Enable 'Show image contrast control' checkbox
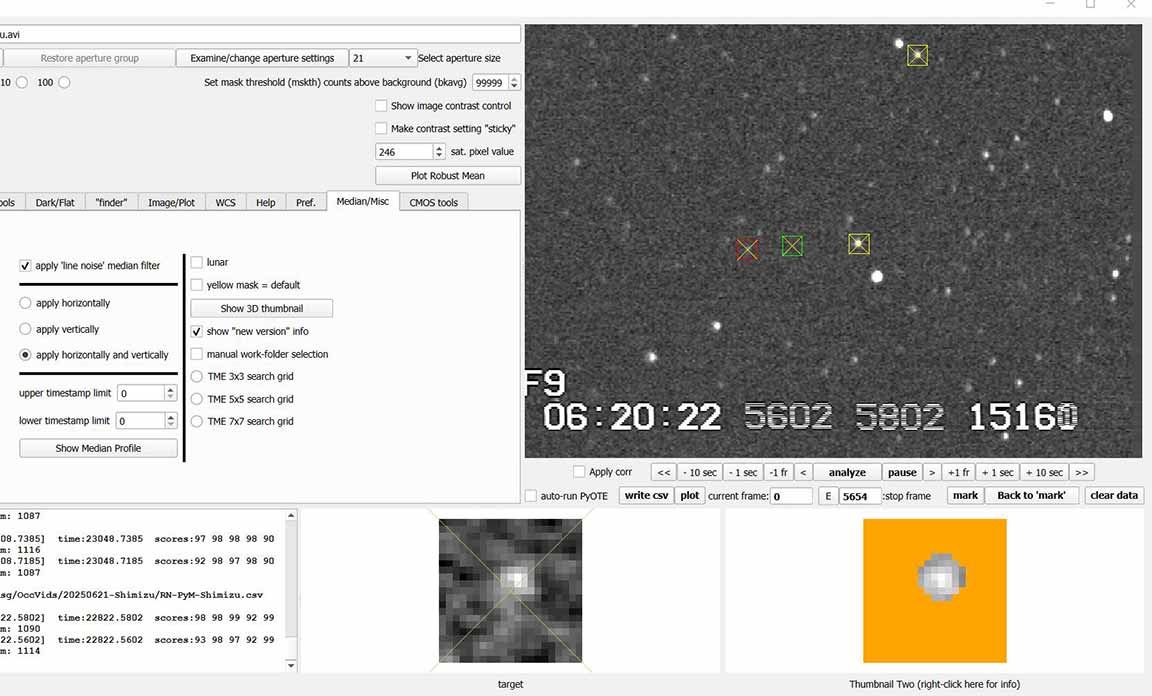 pos(381,106)
